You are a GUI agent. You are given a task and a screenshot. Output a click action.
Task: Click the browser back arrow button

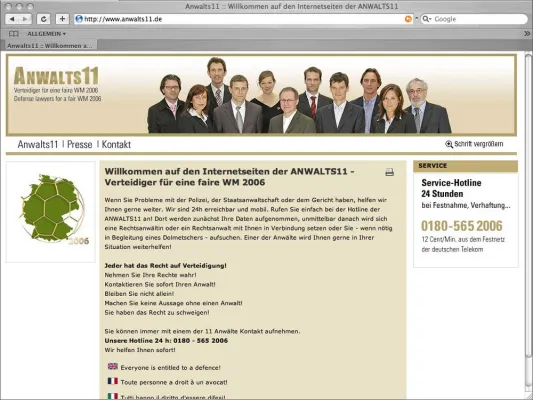(12, 19)
